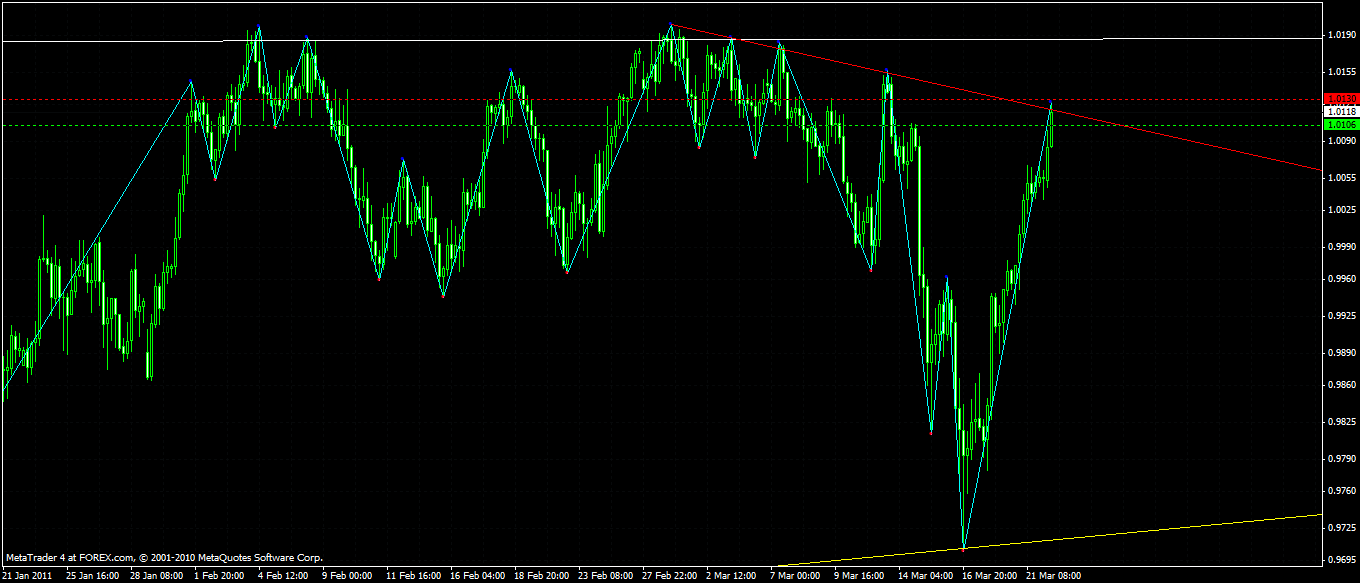1360x583 pixels.
Task: Click the 0.9960 price scale label
Action: pos(1341,279)
